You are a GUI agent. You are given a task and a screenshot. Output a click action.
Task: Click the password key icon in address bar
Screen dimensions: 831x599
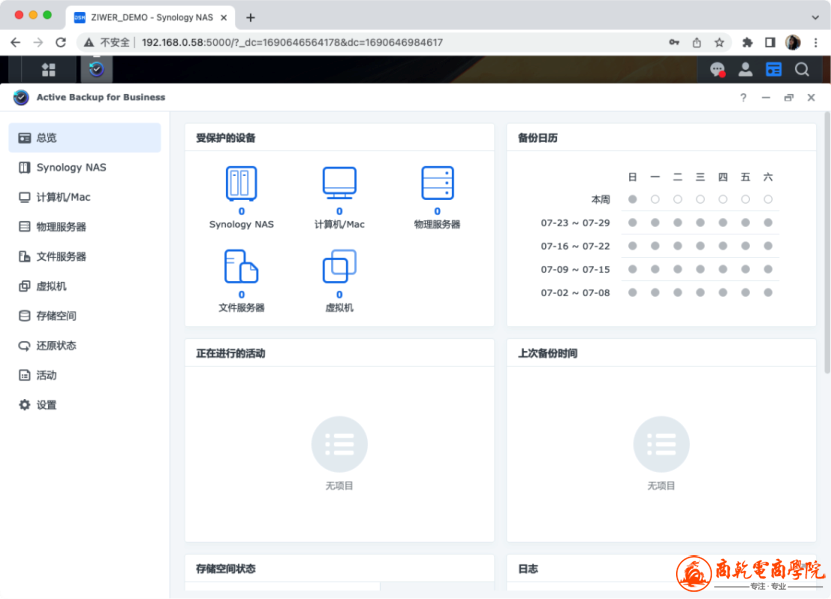point(674,42)
